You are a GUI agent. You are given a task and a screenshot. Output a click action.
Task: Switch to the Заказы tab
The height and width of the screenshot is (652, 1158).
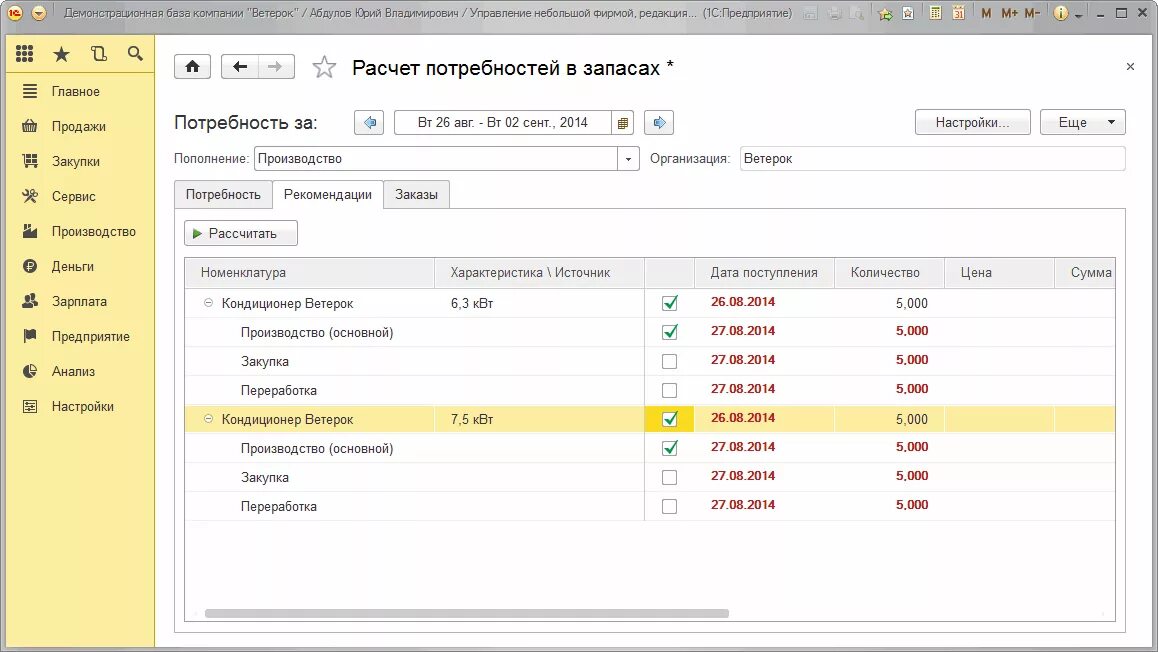417,194
